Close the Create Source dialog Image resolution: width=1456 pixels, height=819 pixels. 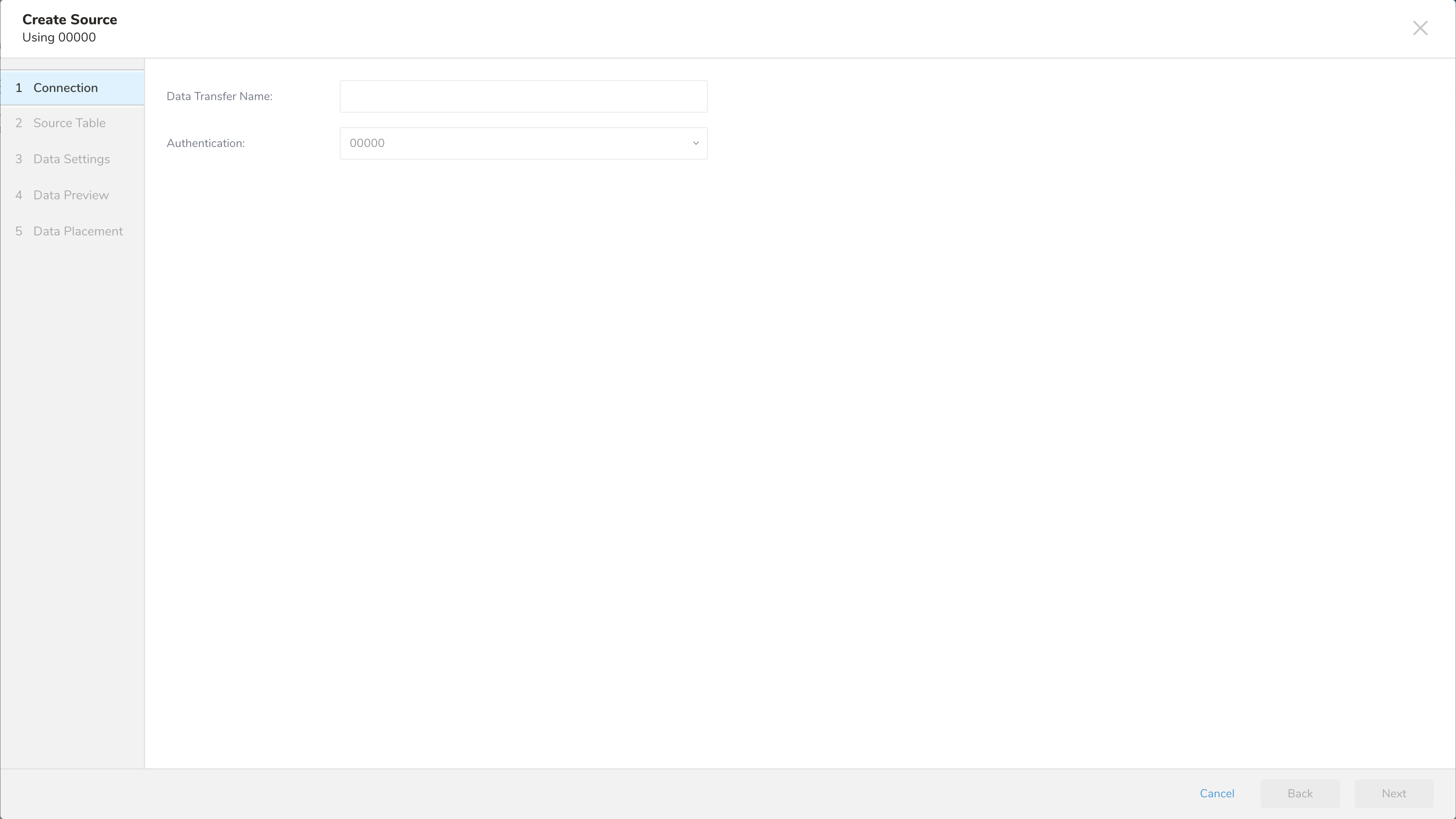point(1420,28)
